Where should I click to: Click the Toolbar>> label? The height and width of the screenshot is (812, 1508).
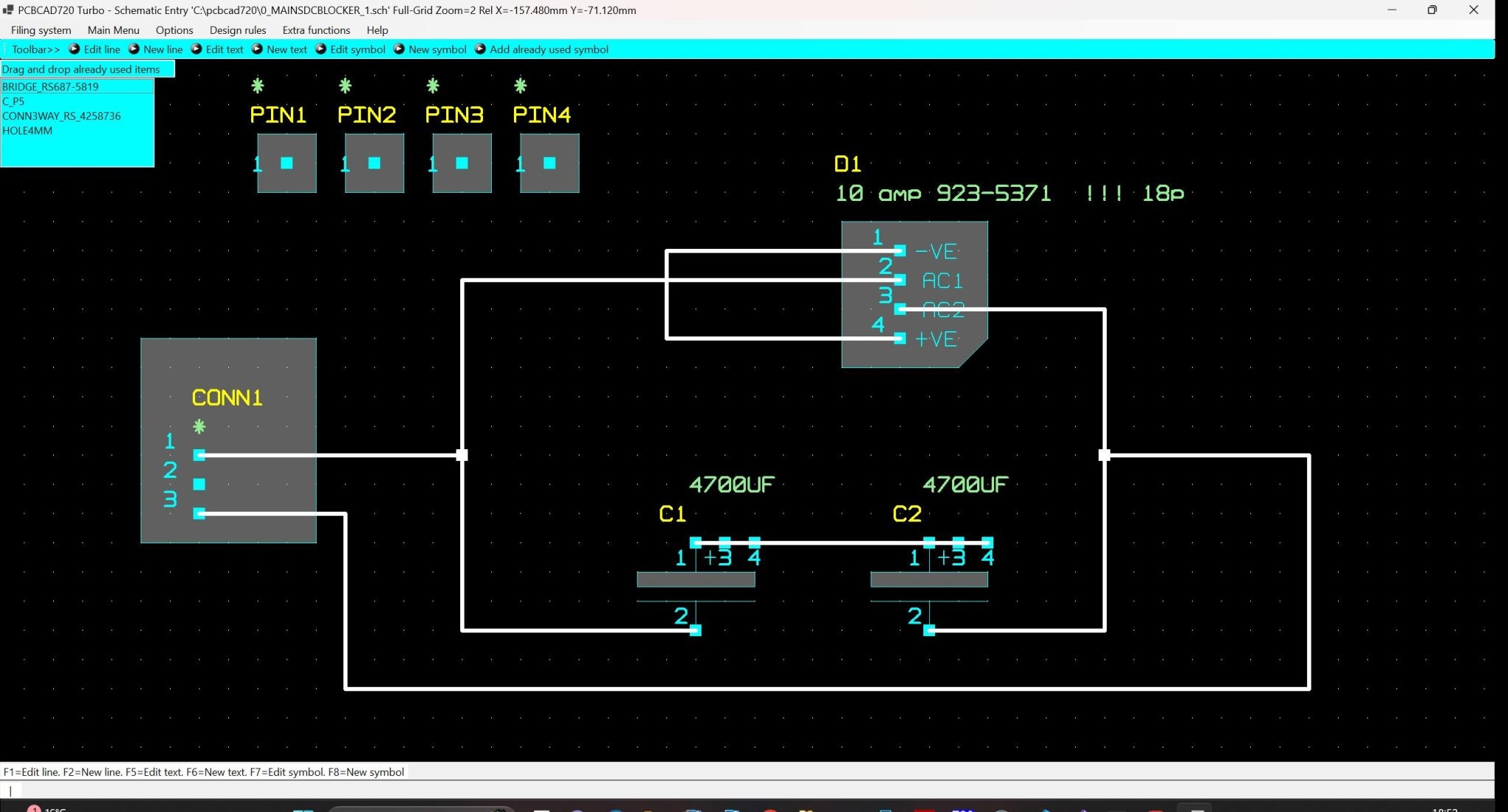tap(35, 49)
